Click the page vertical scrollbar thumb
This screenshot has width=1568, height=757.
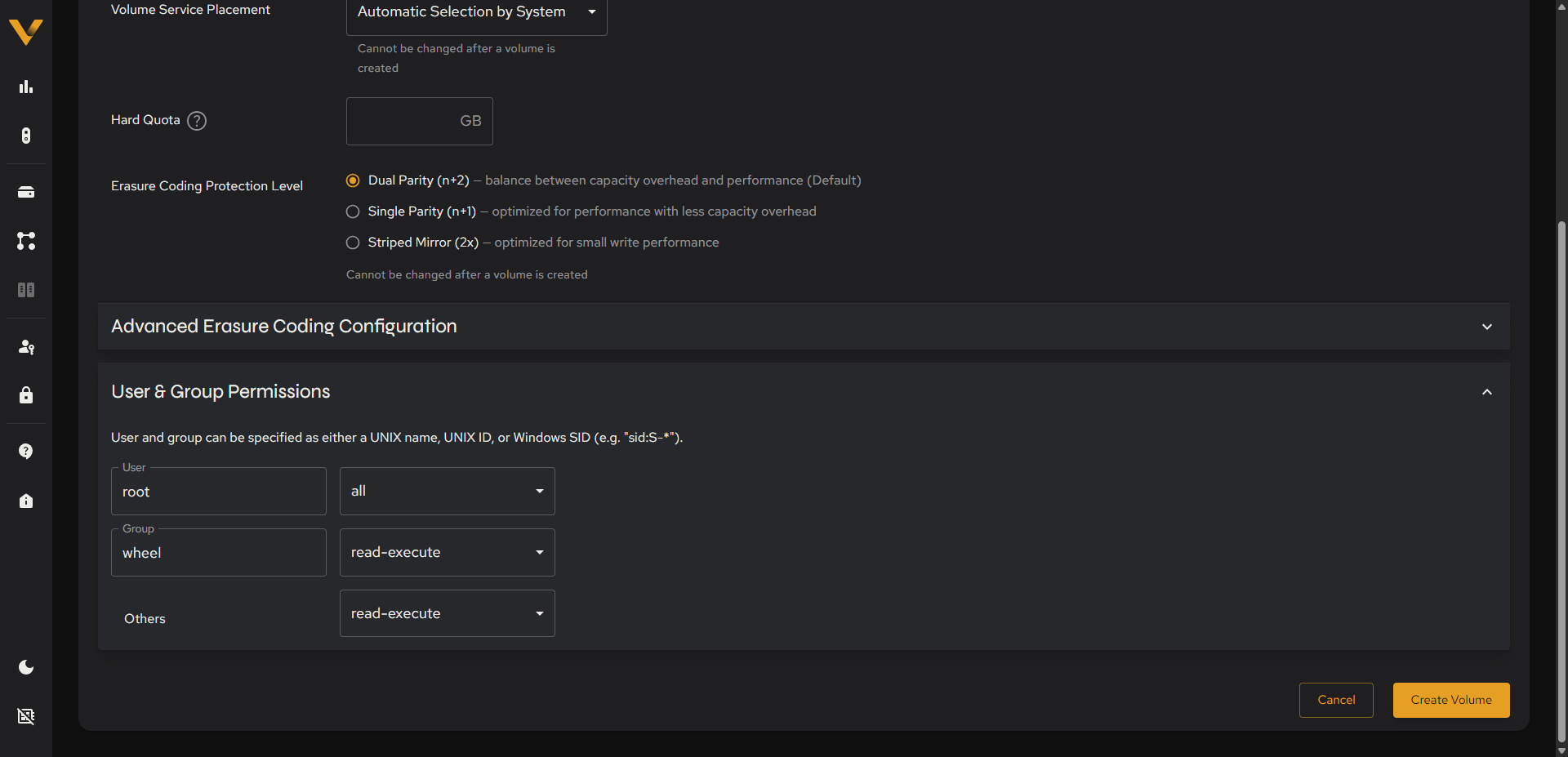point(1561,482)
